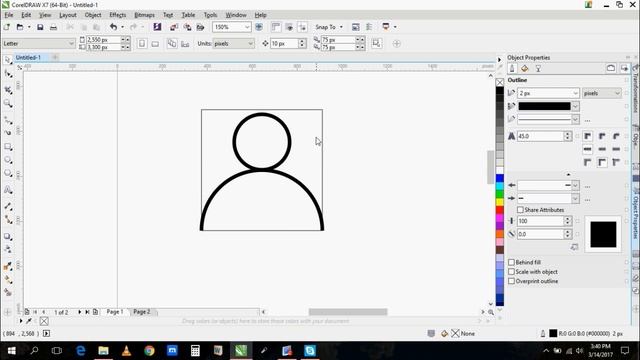Toggle the Share Attributes checkbox
The width and height of the screenshot is (640, 360).
point(520,210)
